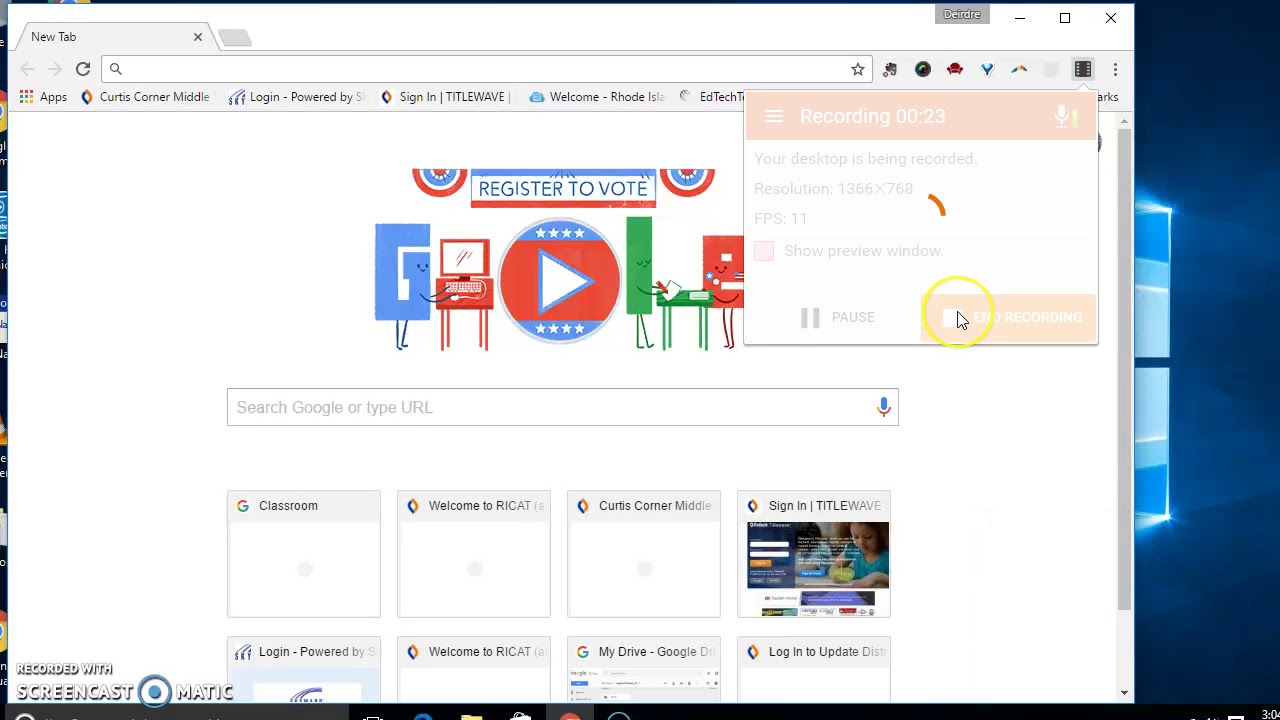Image resolution: width=1280 pixels, height=720 pixels.
Task: Open the recorder popup hamburger menu
Action: click(774, 116)
